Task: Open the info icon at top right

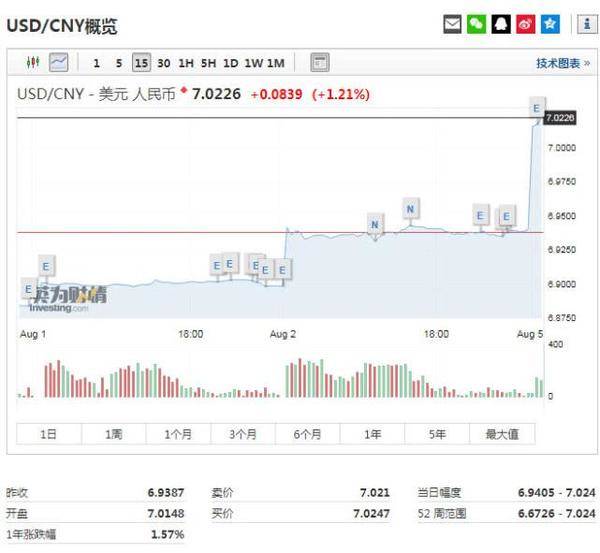Action: (585, 24)
